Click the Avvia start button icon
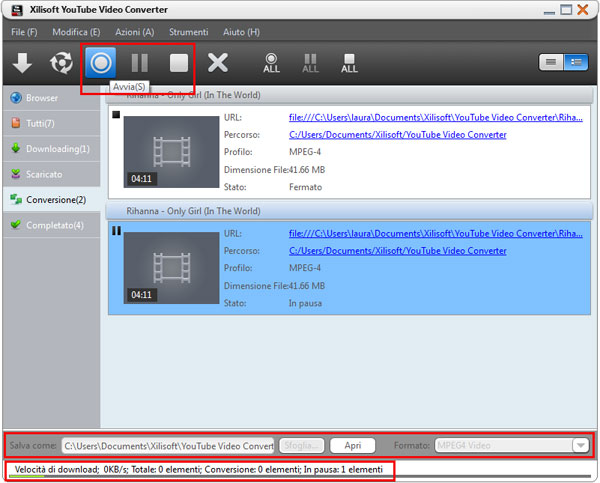600x483 pixels. click(101, 63)
